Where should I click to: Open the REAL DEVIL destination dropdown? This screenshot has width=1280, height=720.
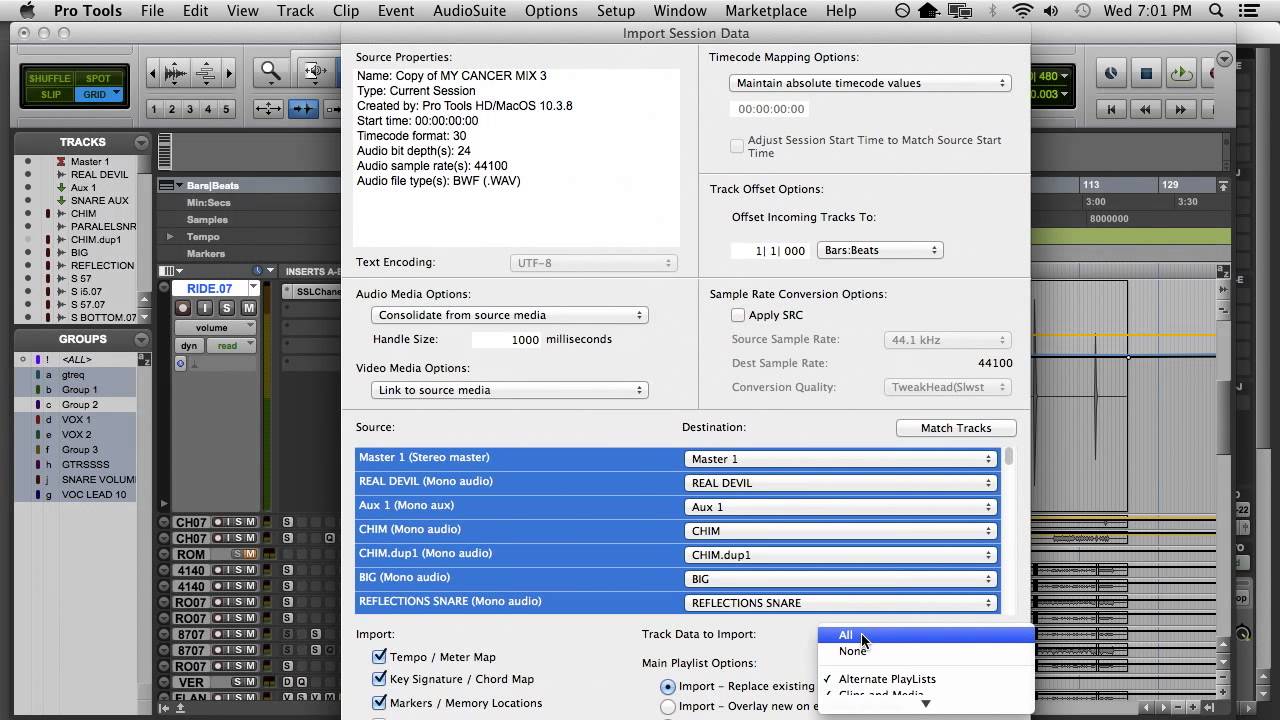pyautogui.click(x=841, y=483)
